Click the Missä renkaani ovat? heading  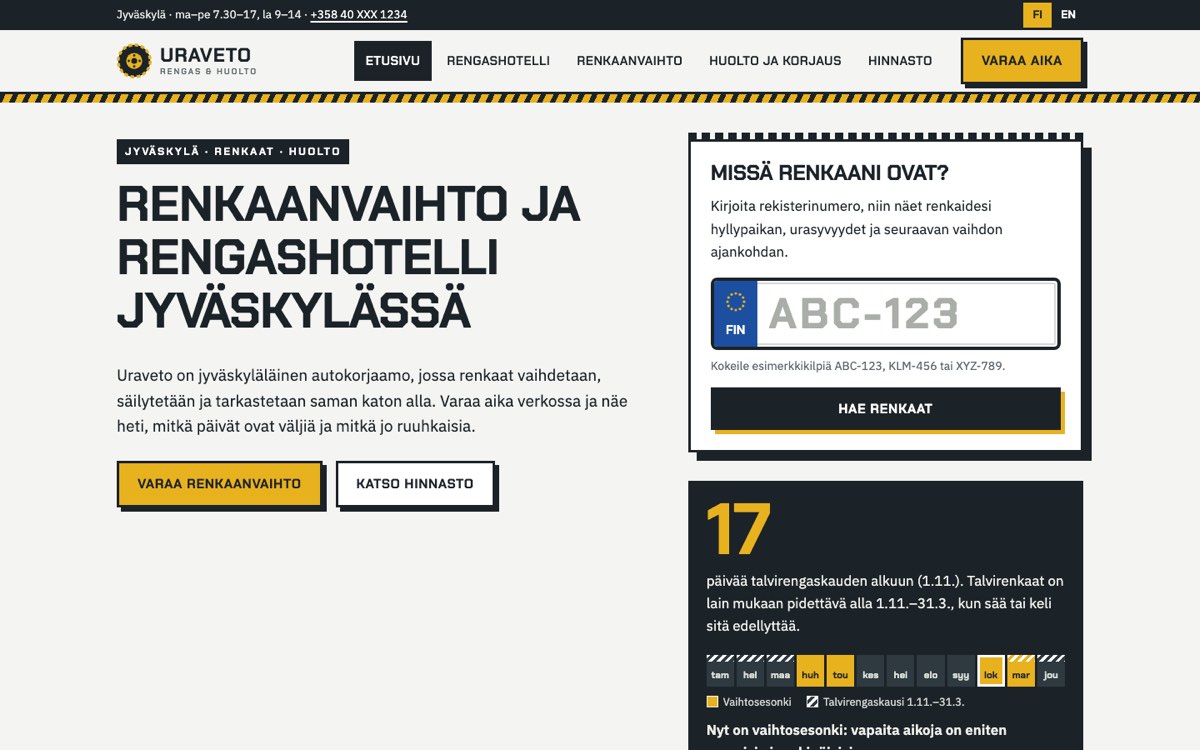coord(829,173)
